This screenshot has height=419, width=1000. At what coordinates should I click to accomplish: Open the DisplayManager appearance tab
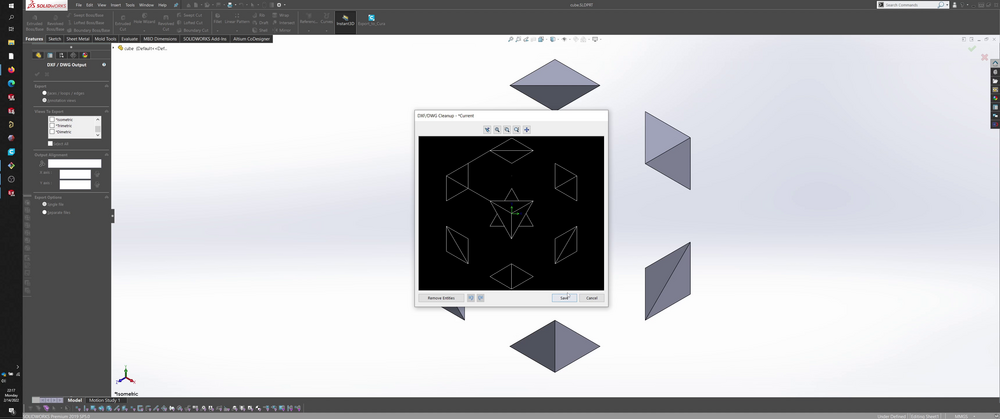pyautogui.click(x=85, y=55)
